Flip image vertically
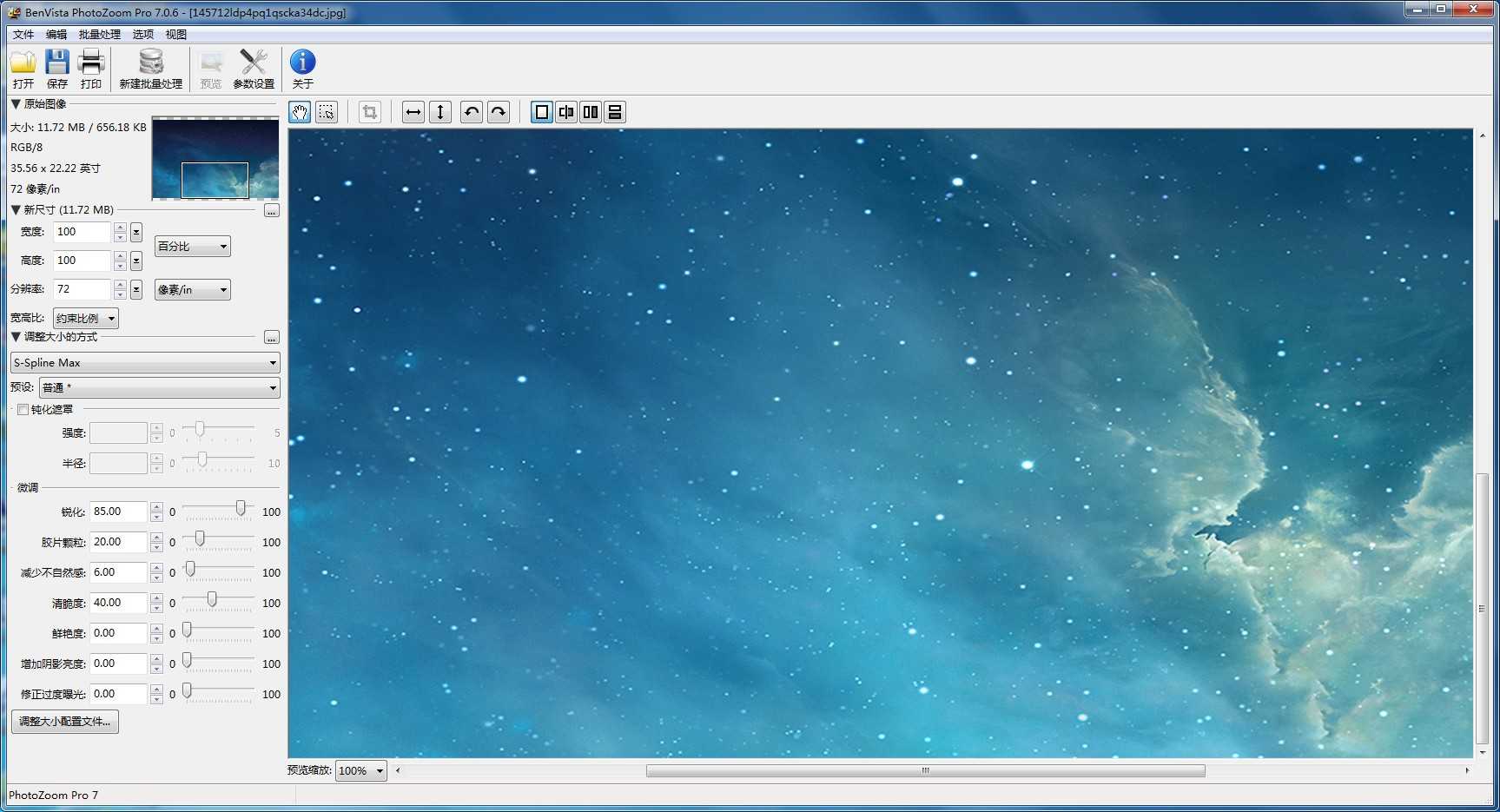The image size is (1500, 812). tap(440, 112)
